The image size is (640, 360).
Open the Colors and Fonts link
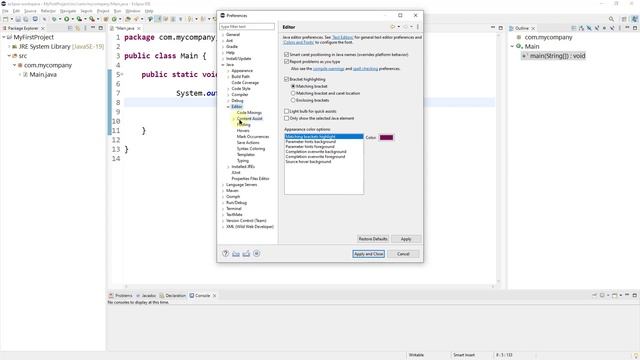298,42
